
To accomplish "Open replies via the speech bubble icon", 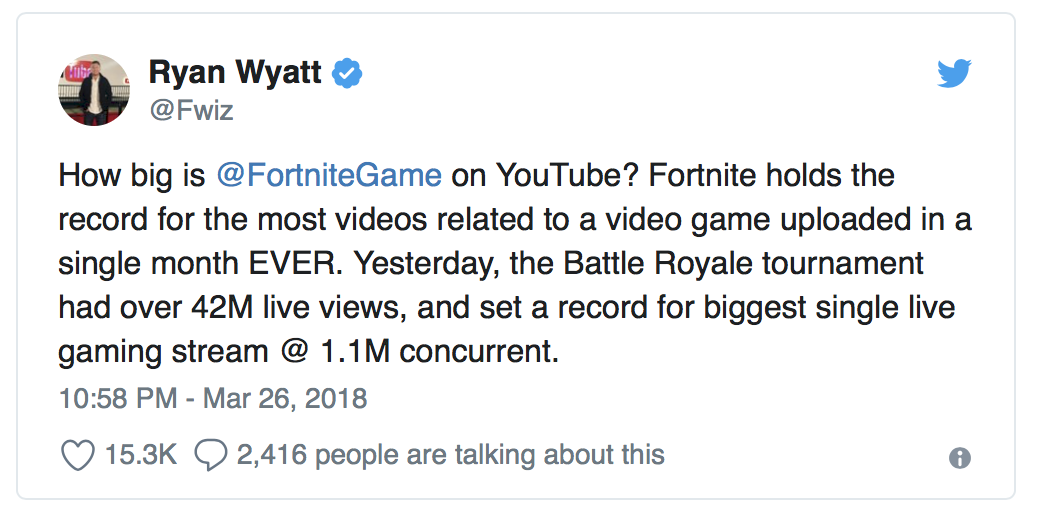I will (x=211, y=456).
